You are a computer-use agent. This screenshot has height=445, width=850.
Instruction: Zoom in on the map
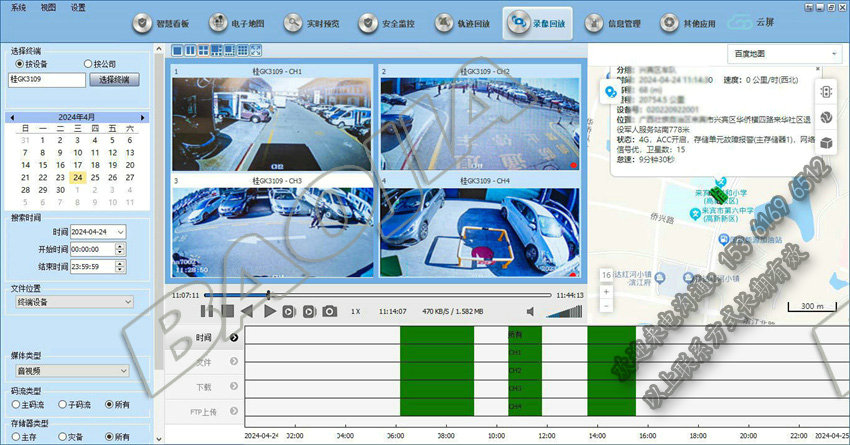point(605,291)
